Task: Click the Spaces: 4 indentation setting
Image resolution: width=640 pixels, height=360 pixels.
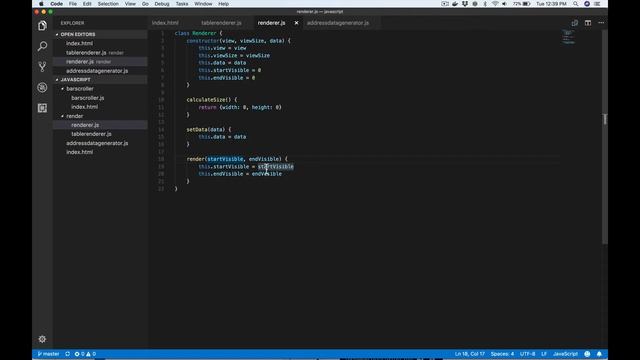Action: 502,354
